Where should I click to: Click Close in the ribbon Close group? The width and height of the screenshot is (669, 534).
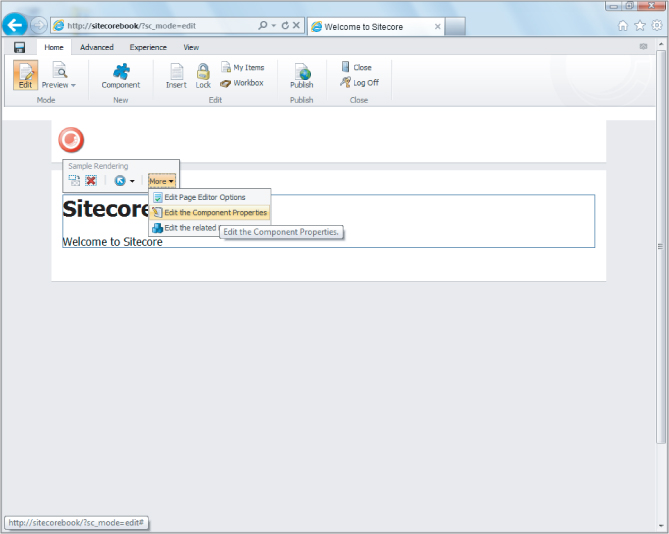tap(356, 68)
